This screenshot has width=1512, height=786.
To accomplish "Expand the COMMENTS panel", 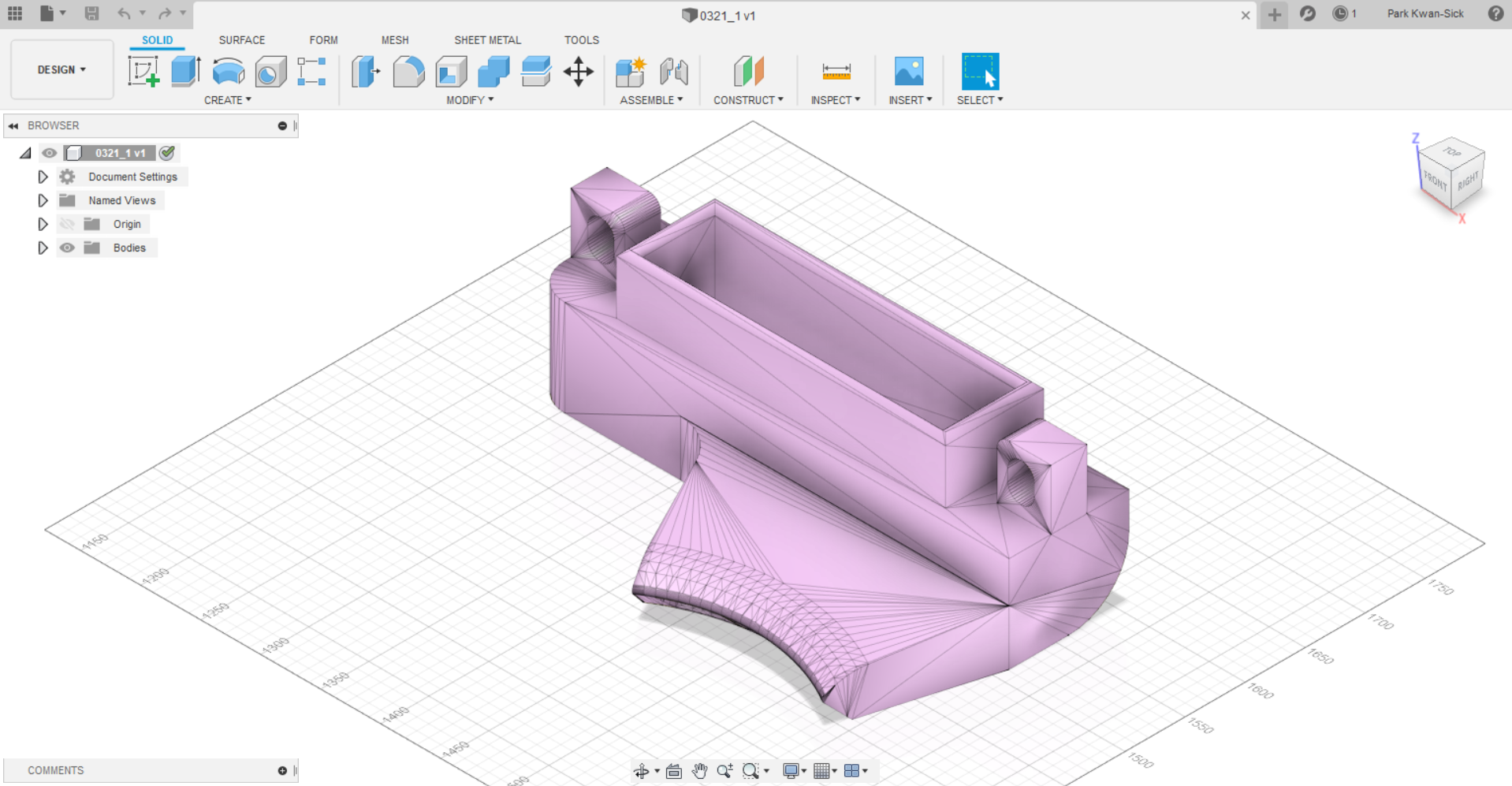I will pos(282,770).
